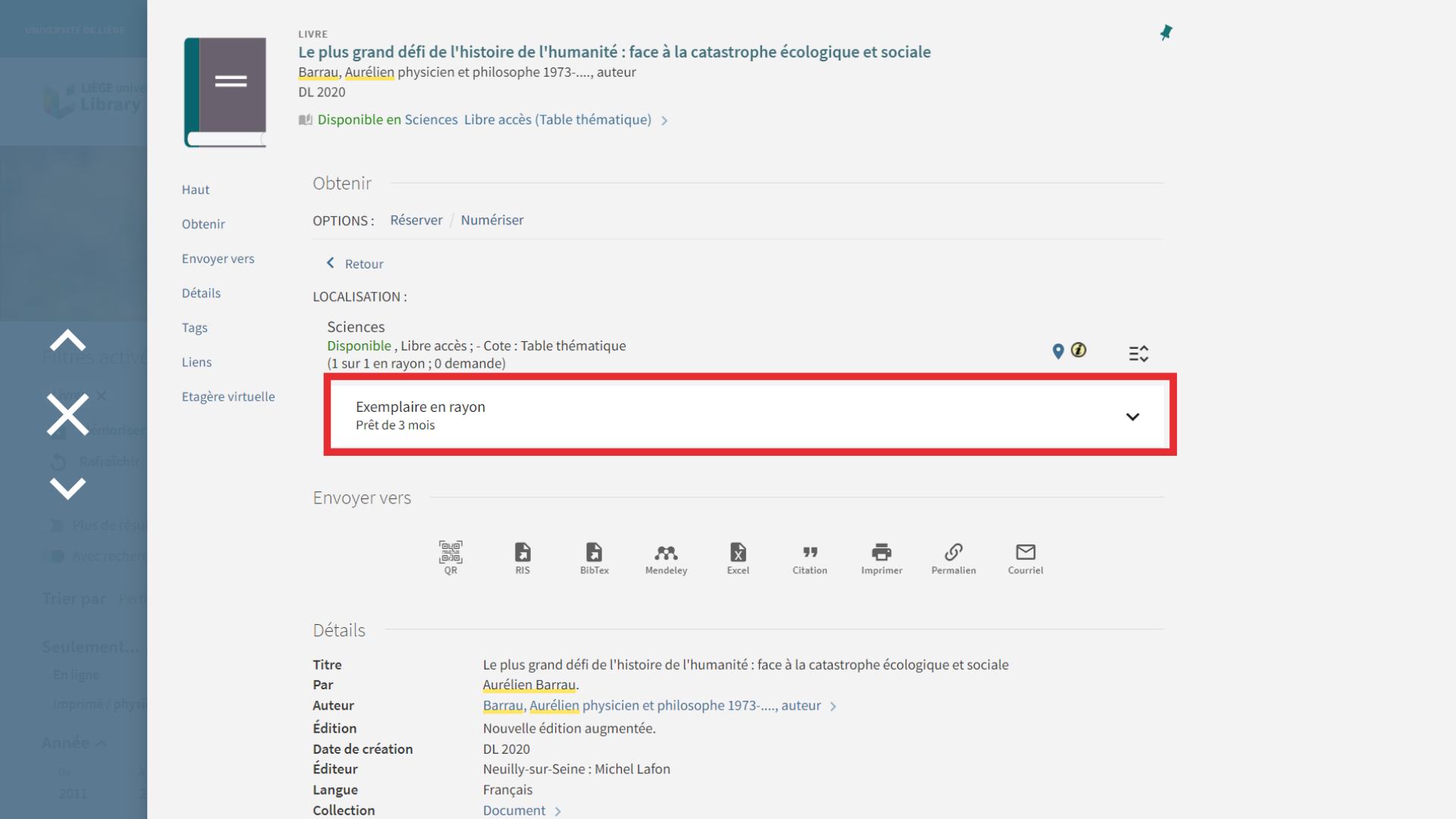The height and width of the screenshot is (819, 1456).
Task: Open the Barrau, Aurélien author link in Détails
Action: 651,705
